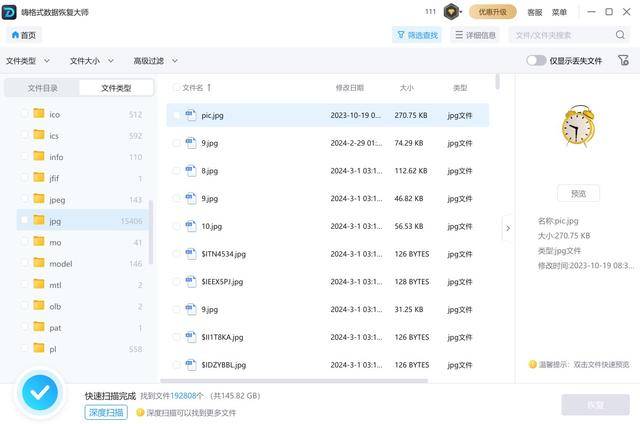Image resolution: width=640 pixels, height=424 pixels.
Task: Click the VIP membership badge icon
Action: (x=452, y=12)
